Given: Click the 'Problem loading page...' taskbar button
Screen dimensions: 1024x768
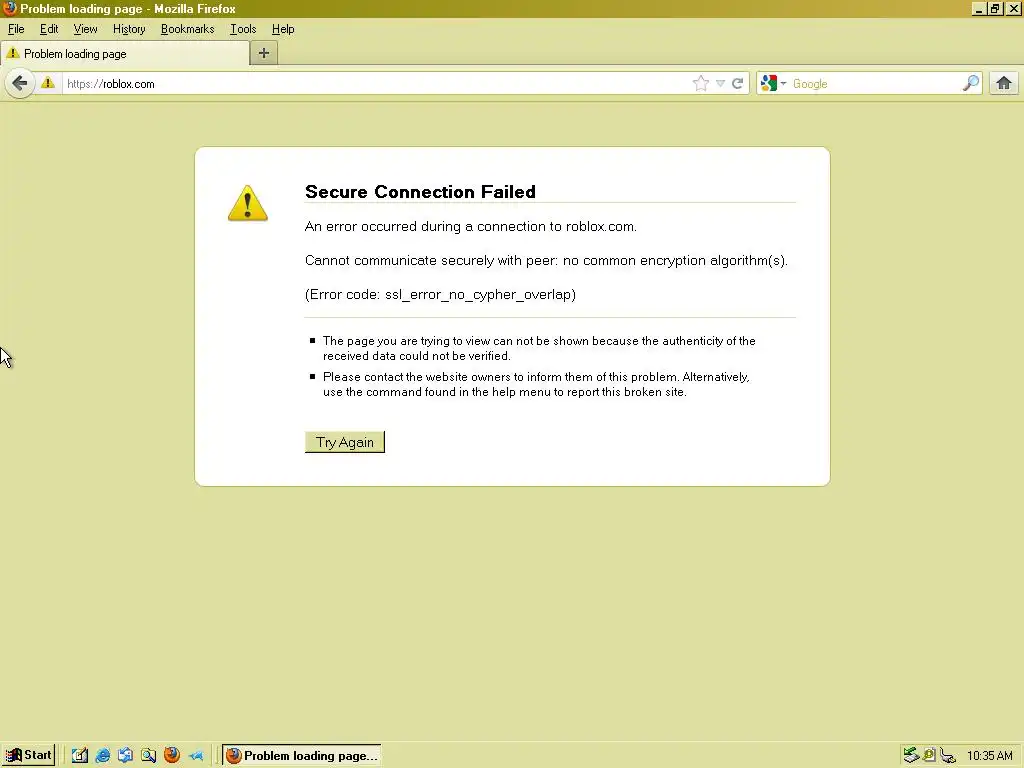Looking at the screenshot, I should click(x=302, y=756).
